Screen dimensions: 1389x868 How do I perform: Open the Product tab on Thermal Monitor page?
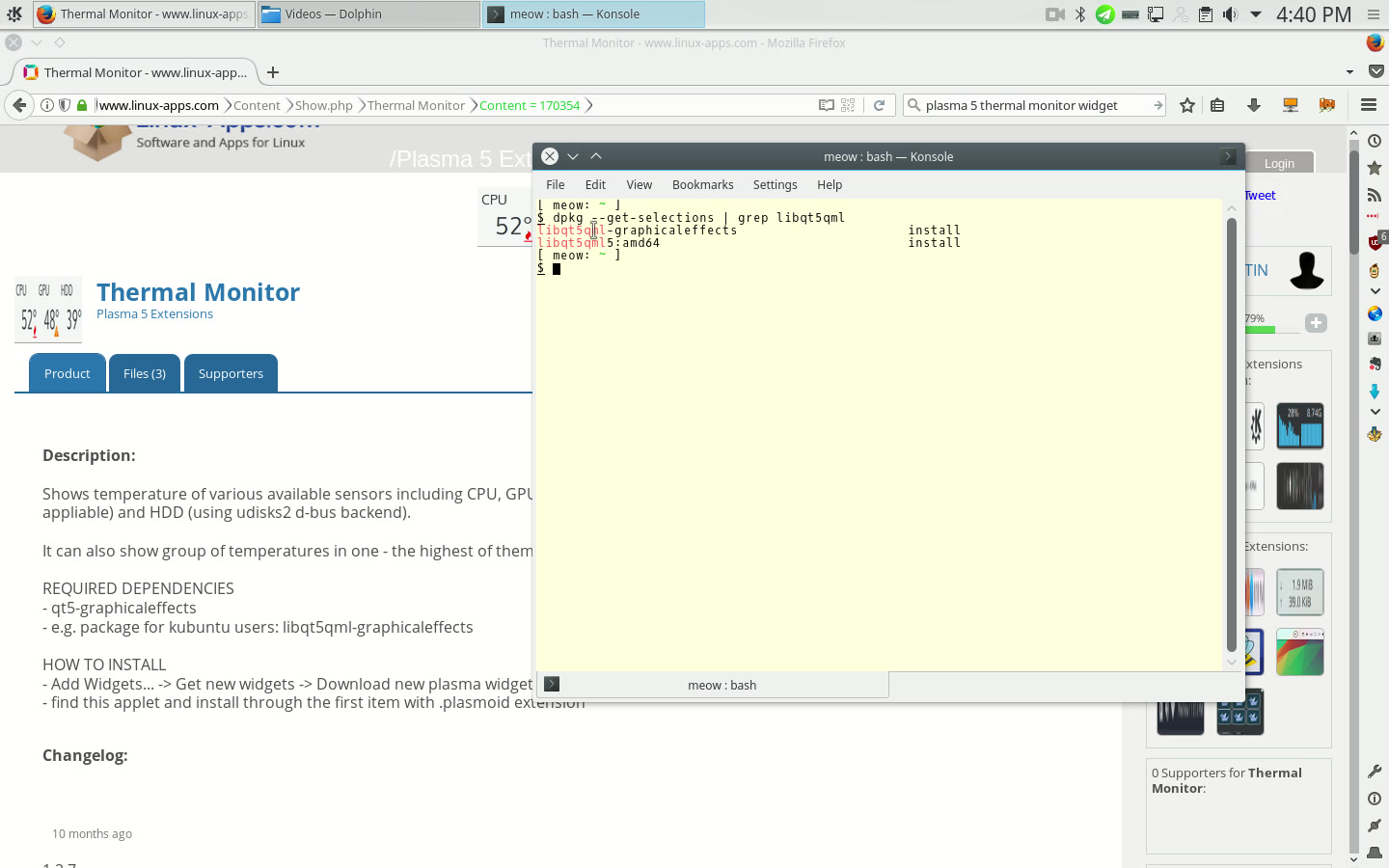click(68, 373)
